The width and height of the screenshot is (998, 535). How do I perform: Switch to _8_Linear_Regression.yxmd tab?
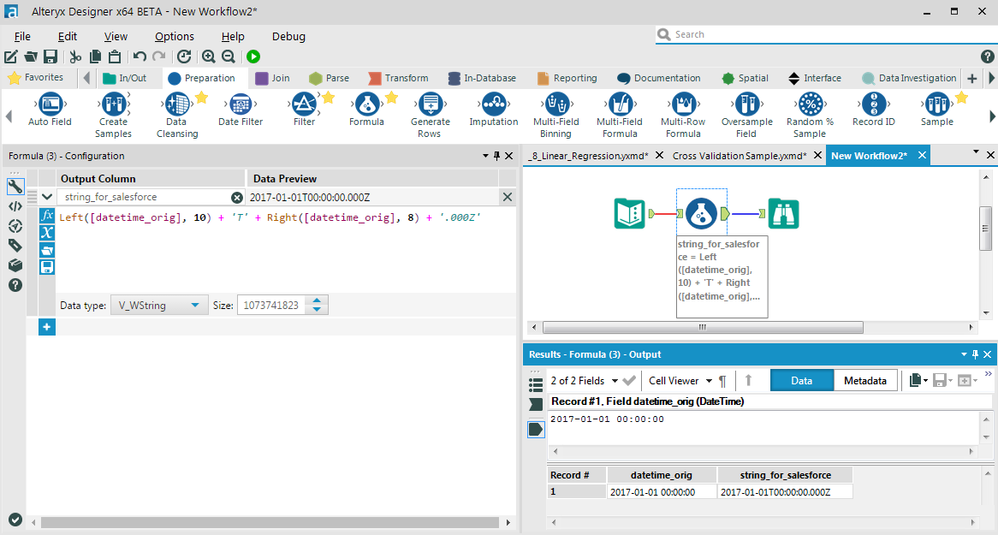coord(589,156)
